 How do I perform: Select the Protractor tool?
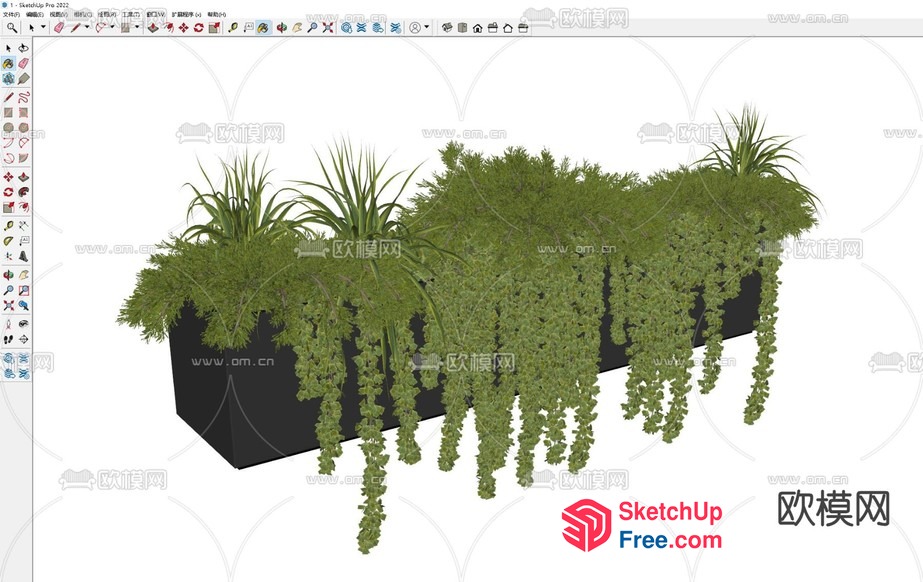pos(8,241)
